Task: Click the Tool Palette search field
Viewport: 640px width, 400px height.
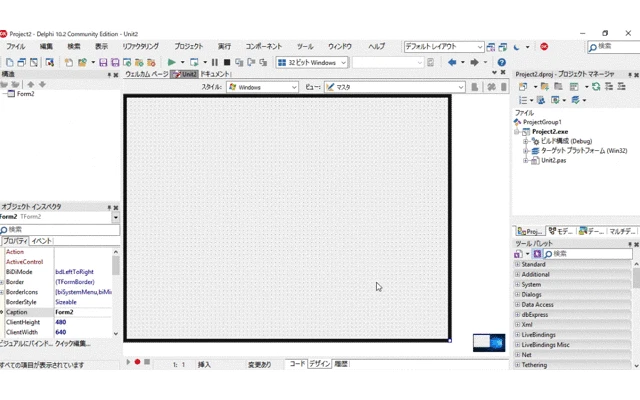Action: (x=588, y=254)
